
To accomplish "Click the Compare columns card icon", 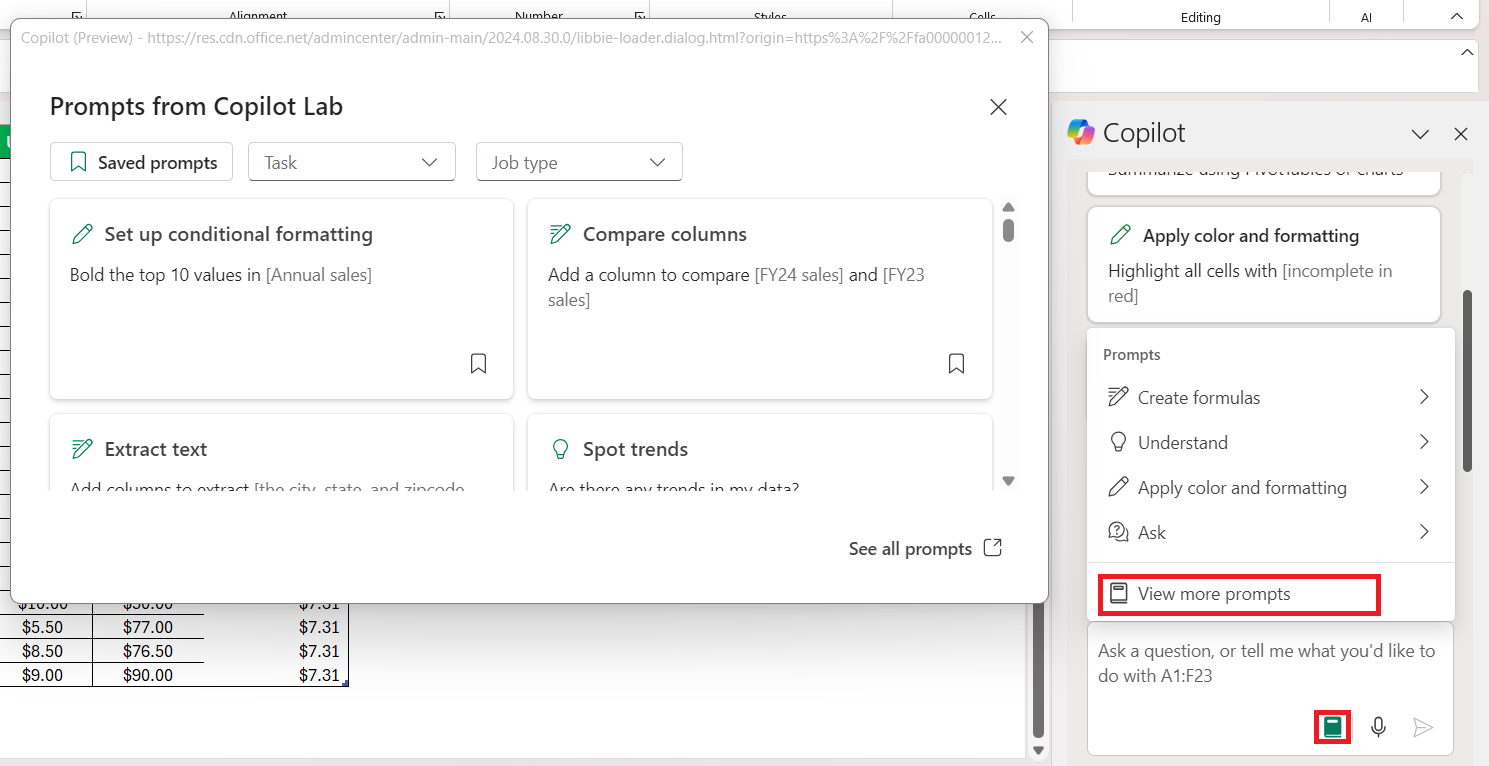I will pyautogui.click(x=560, y=234).
